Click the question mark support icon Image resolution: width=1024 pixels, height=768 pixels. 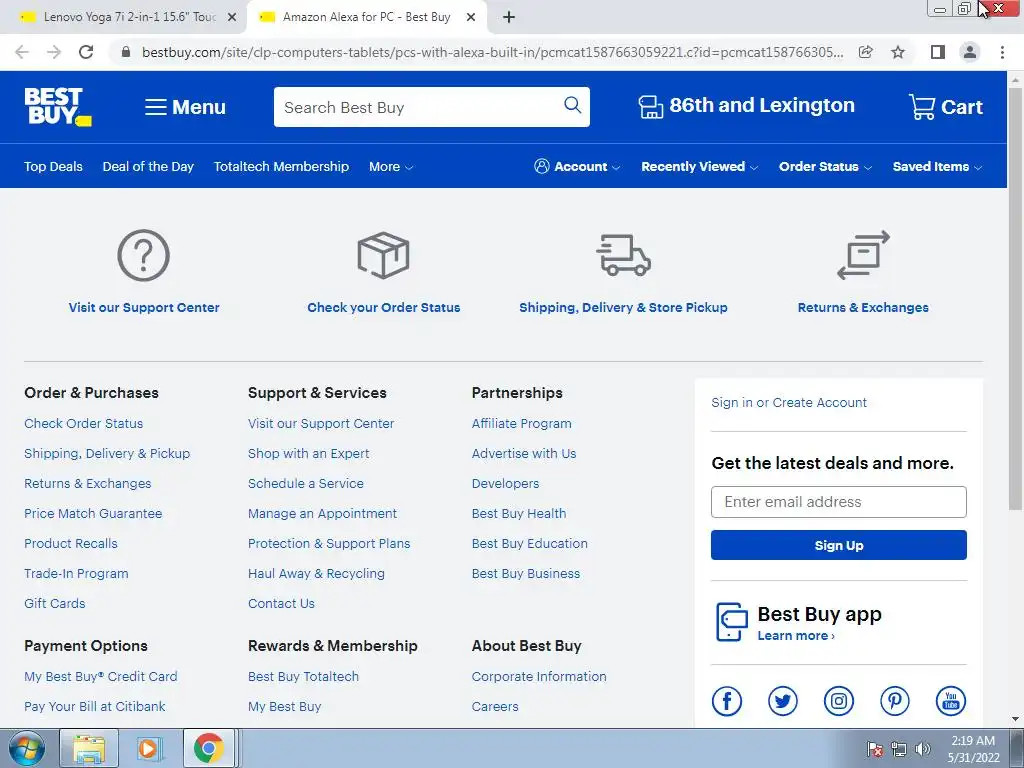tap(144, 255)
